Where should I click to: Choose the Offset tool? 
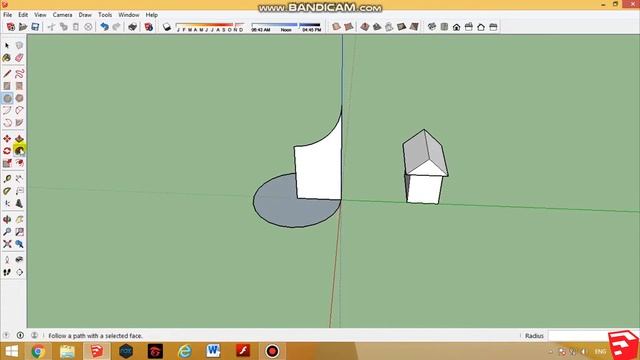[x=19, y=163]
